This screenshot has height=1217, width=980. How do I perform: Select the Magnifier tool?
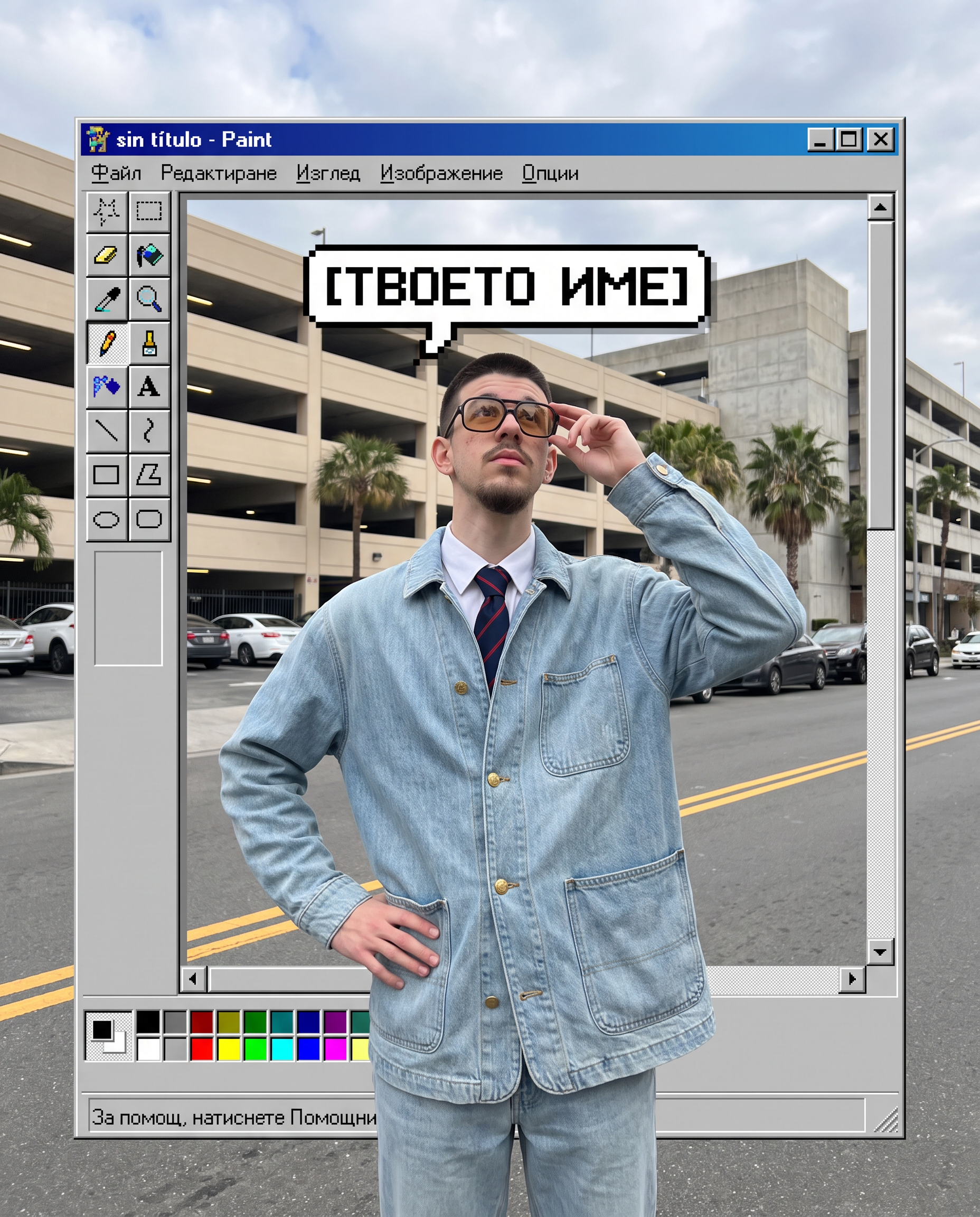[x=149, y=299]
